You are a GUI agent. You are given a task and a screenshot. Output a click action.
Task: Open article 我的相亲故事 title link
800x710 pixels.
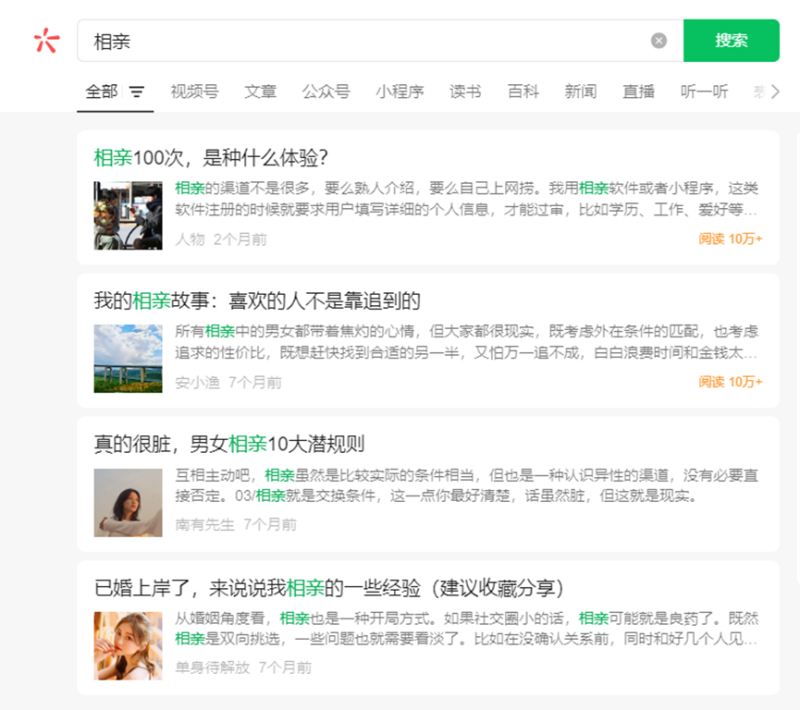click(x=257, y=301)
